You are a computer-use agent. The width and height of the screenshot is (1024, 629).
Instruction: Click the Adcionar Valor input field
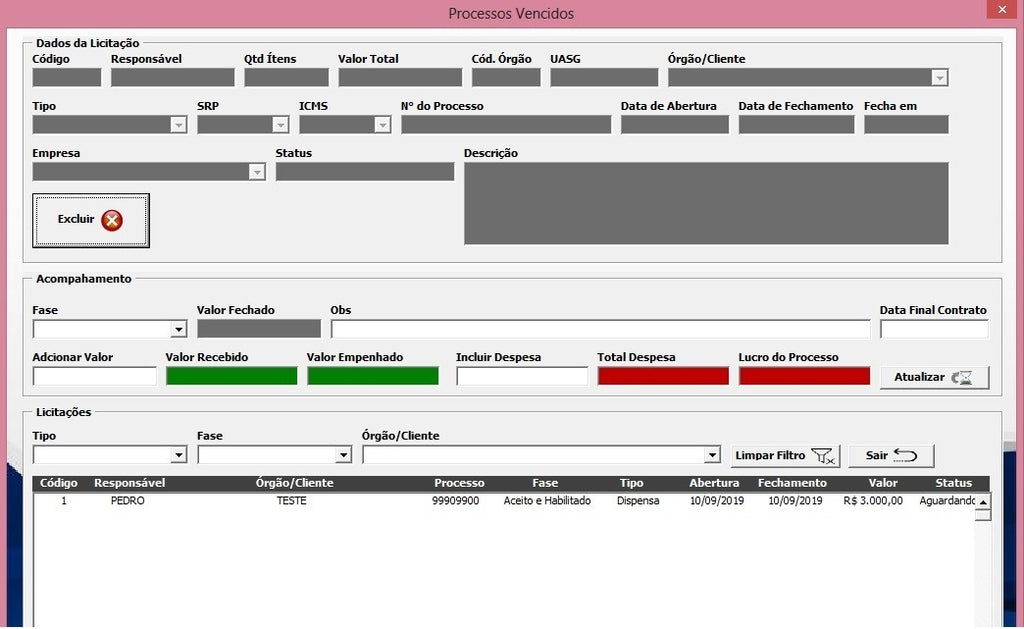[95, 376]
